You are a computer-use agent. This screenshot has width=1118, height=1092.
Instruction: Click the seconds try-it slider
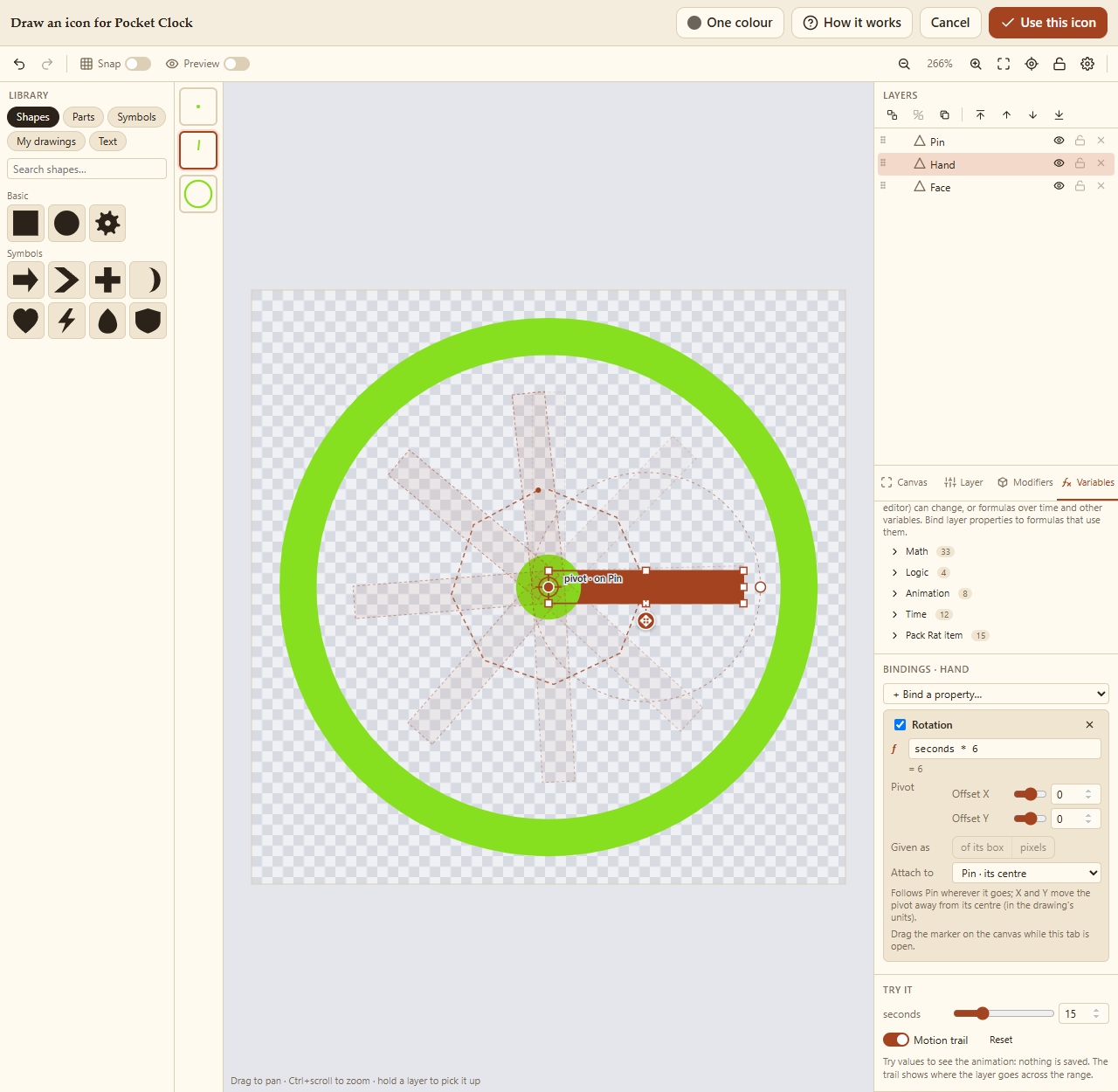pyautogui.click(x=1004, y=1013)
